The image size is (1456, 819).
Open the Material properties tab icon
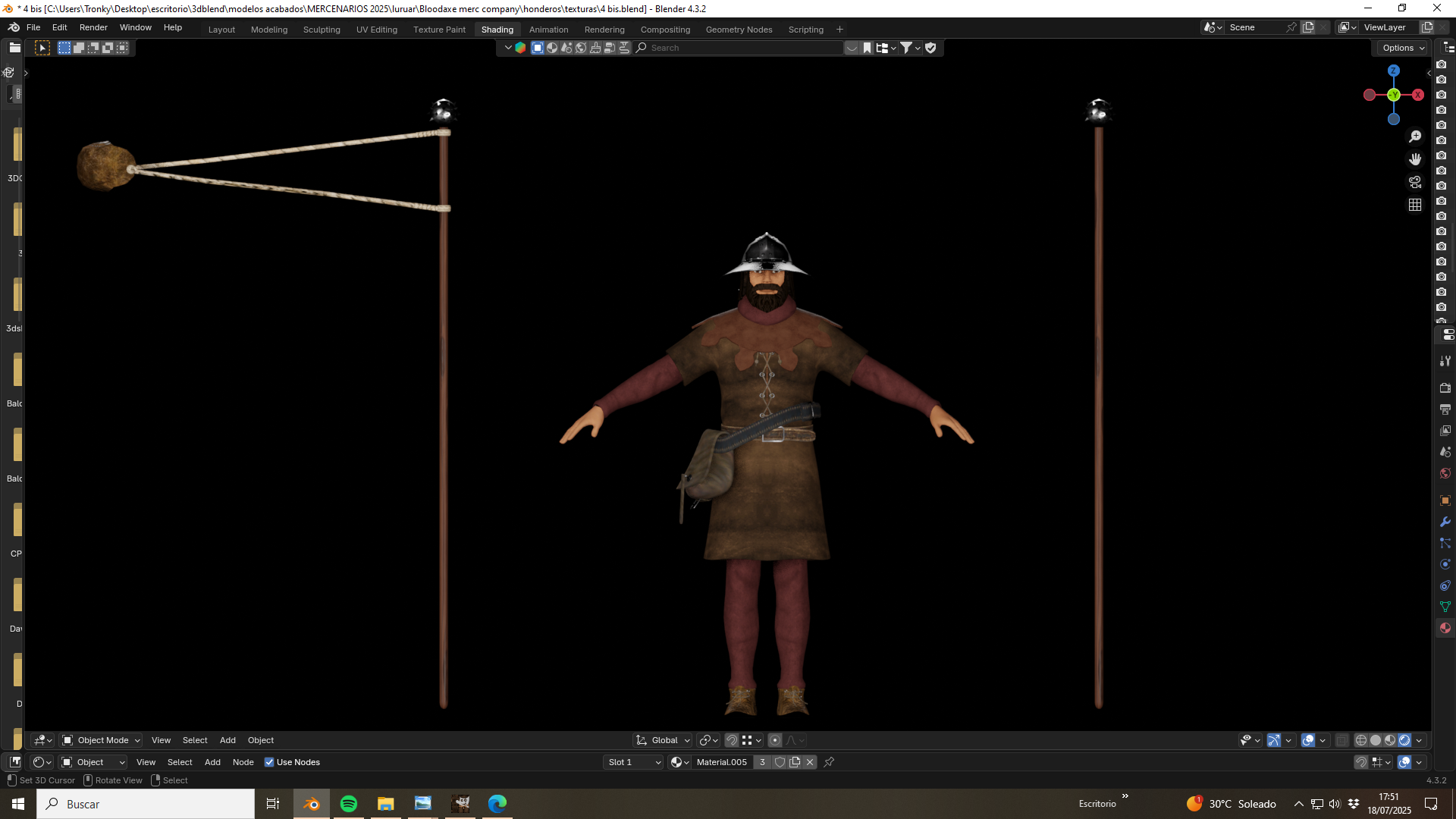pos(1445,628)
